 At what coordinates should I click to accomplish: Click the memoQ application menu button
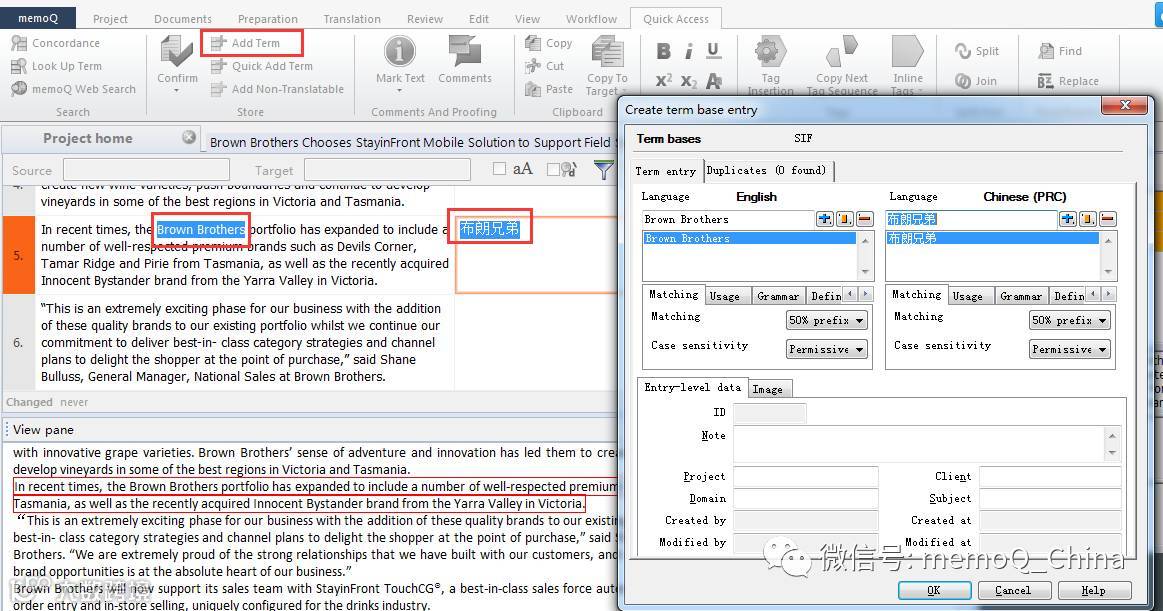click(38, 18)
